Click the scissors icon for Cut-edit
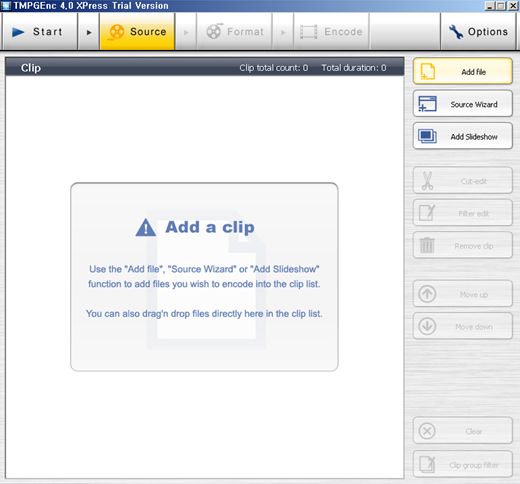 click(427, 181)
